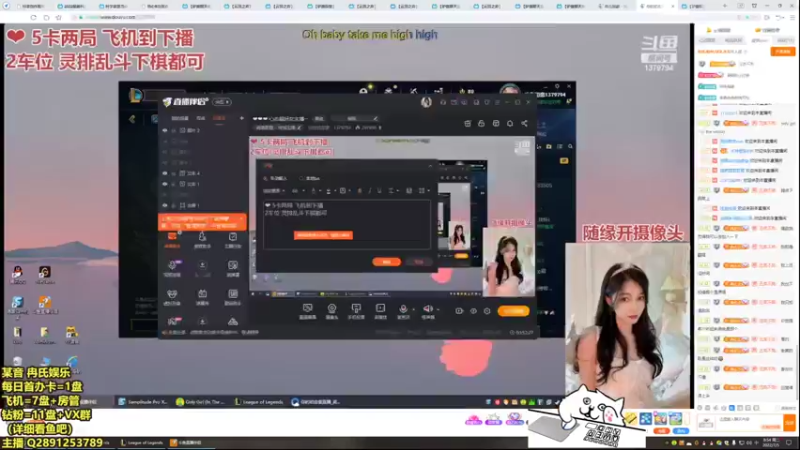Viewport: 800px width, 450px height.
Task: Select the local txt radio option in text dialog
Action: [x=310, y=179]
